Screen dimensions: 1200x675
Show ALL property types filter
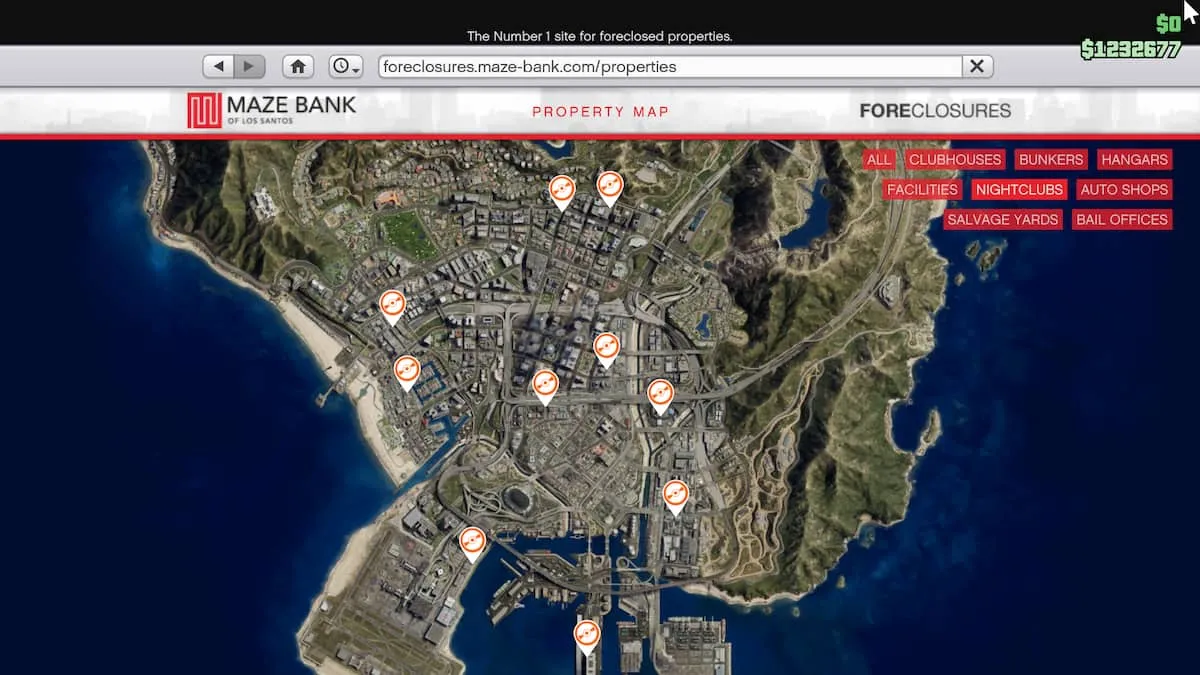click(879, 160)
